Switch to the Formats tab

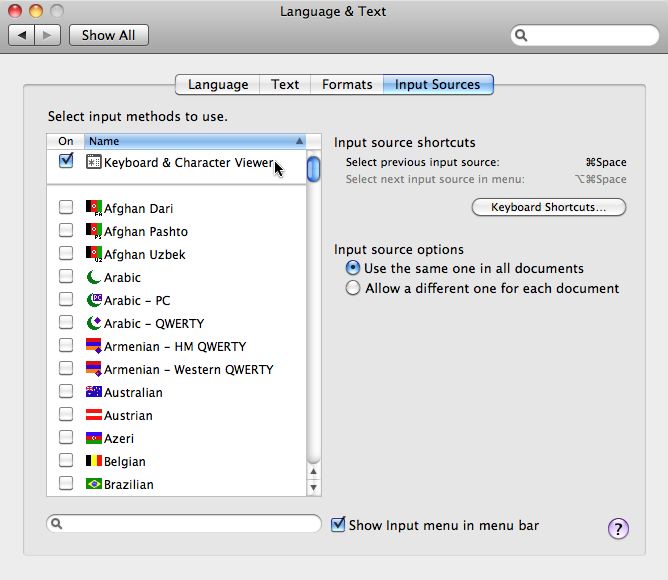pos(347,85)
